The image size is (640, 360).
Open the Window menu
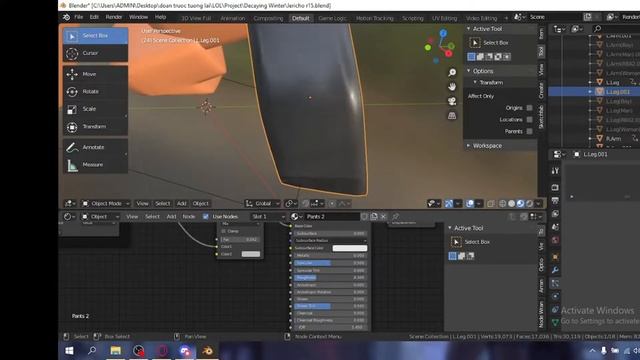[x=138, y=17]
